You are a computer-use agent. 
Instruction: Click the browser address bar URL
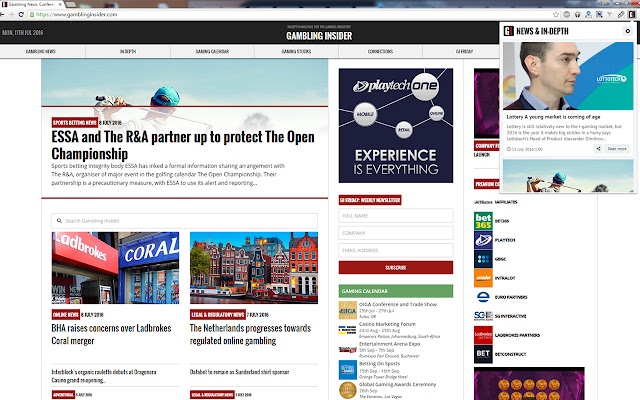click(x=77, y=14)
